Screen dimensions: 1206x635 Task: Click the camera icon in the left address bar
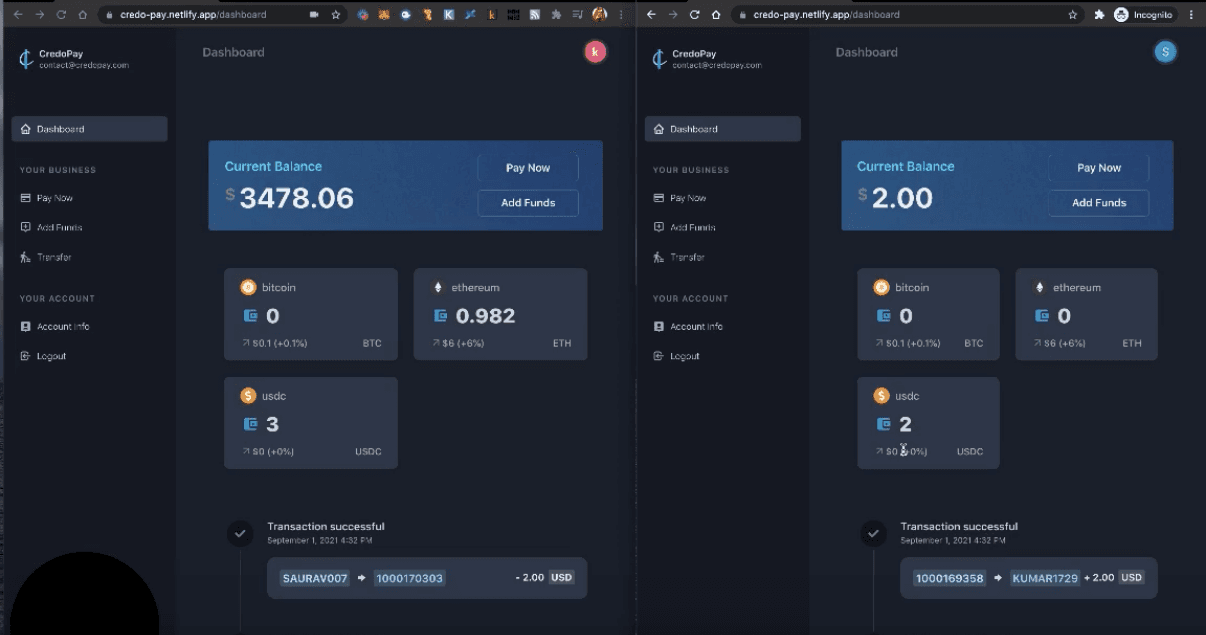tap(314, 15)
